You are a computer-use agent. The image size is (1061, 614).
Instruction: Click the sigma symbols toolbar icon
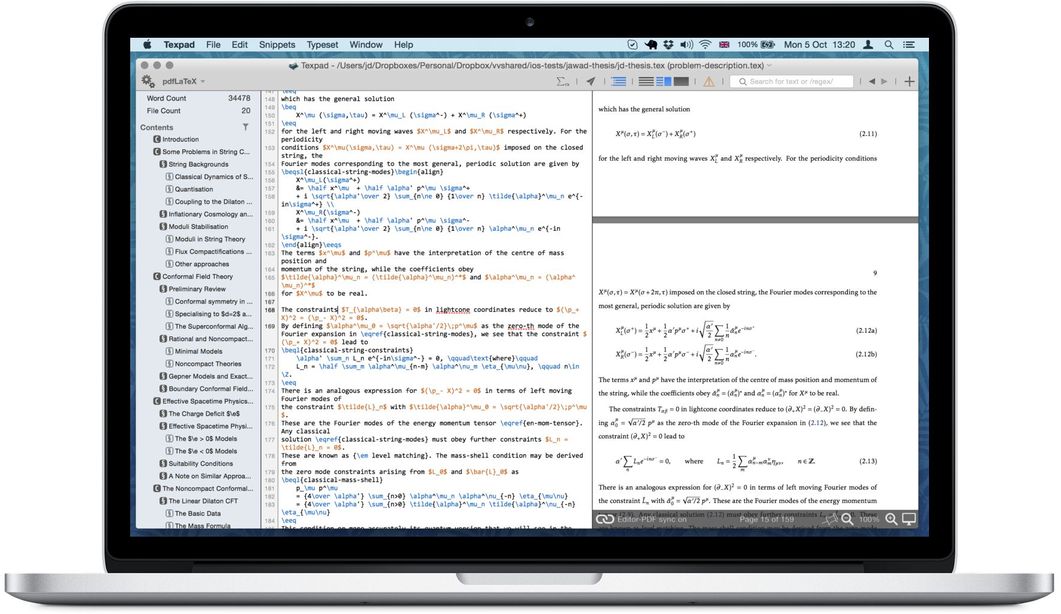[562, 81]
